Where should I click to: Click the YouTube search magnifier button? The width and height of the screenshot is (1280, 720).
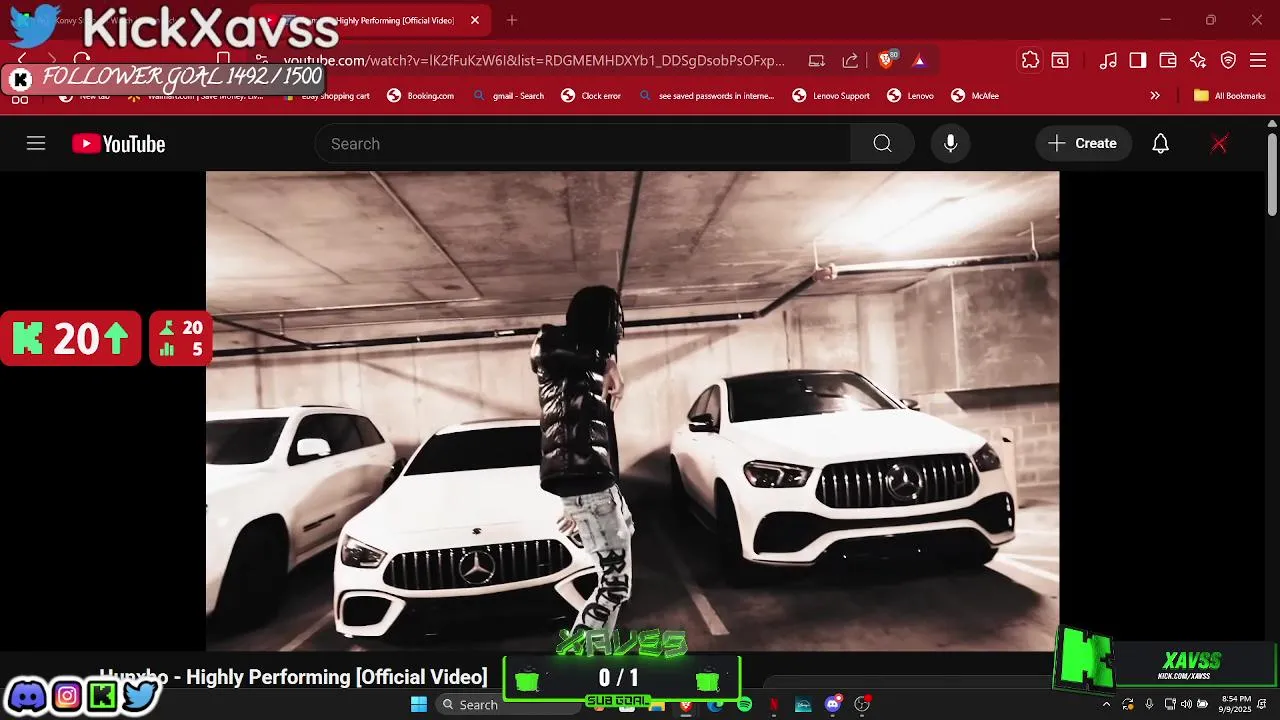point(882,144)
